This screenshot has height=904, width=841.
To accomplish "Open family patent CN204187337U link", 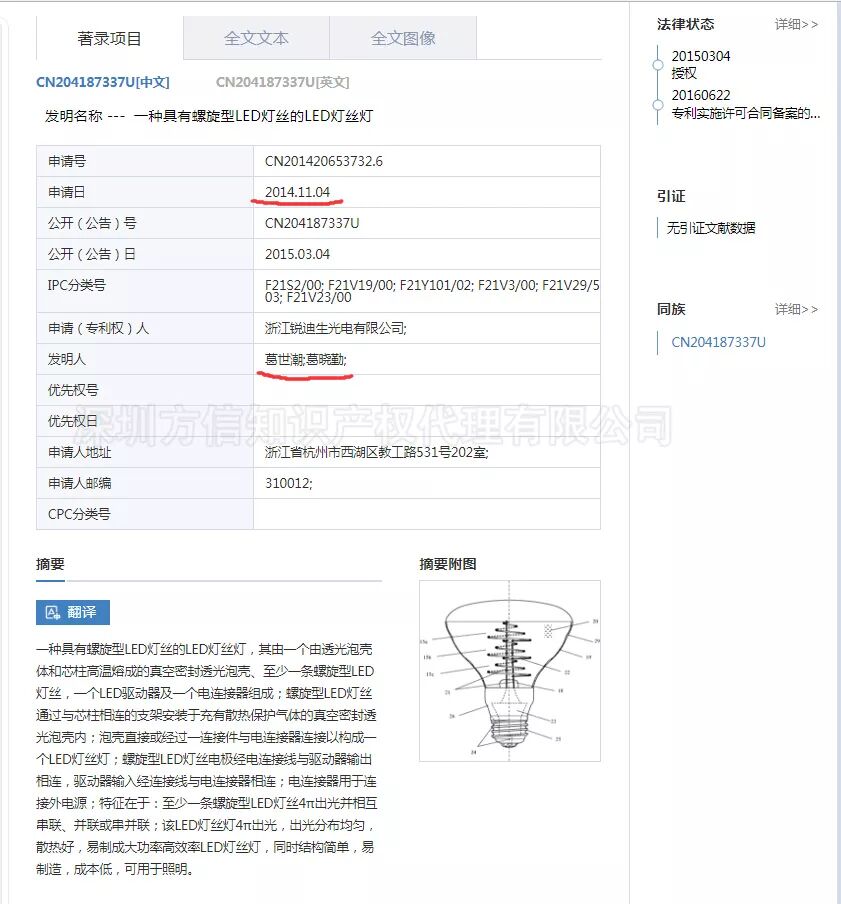I will pos(718,342).
